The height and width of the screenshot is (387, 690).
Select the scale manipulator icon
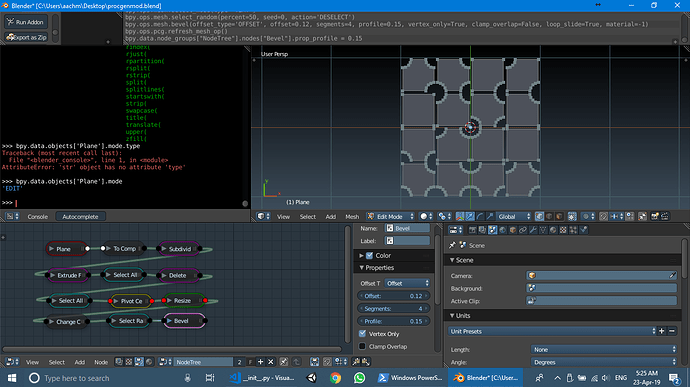pos(490,216)
